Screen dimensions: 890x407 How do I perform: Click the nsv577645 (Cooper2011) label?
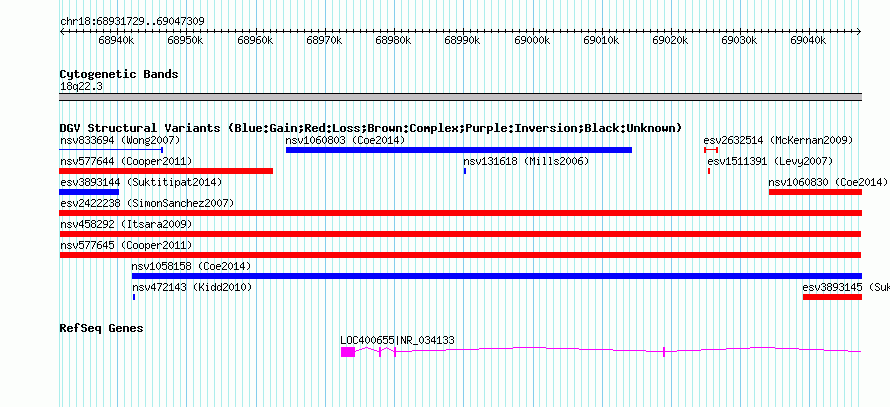click(126, 245)
